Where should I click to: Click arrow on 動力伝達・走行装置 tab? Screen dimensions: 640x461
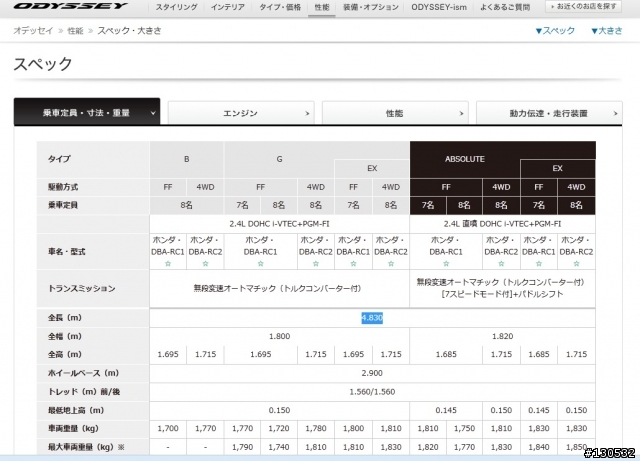(616, 114)
